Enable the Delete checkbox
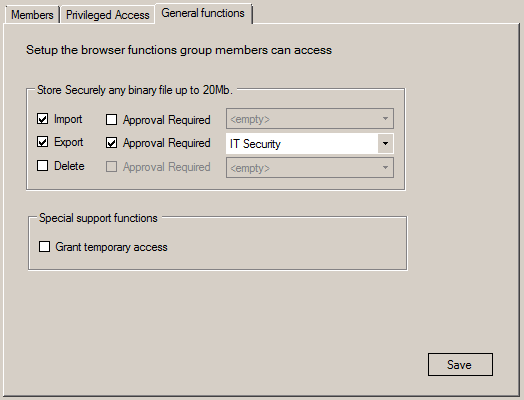 (x=42, y=166)
